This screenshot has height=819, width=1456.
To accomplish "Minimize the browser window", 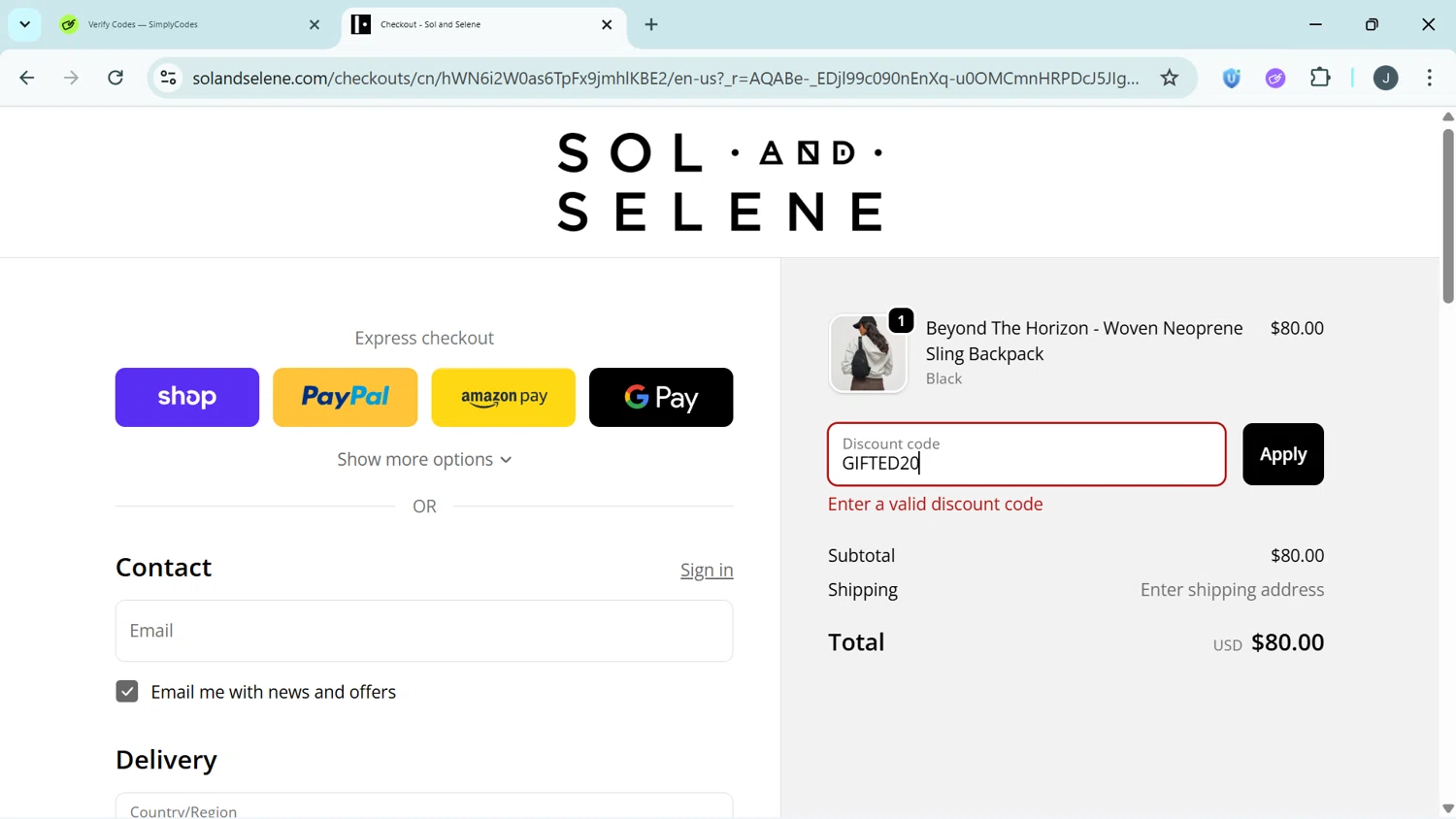I will (1315, 24).
